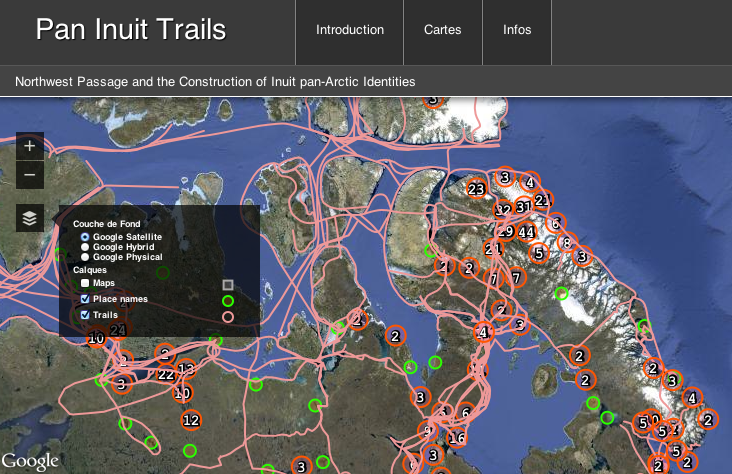Open the Infos menu item

coord(517,30)
